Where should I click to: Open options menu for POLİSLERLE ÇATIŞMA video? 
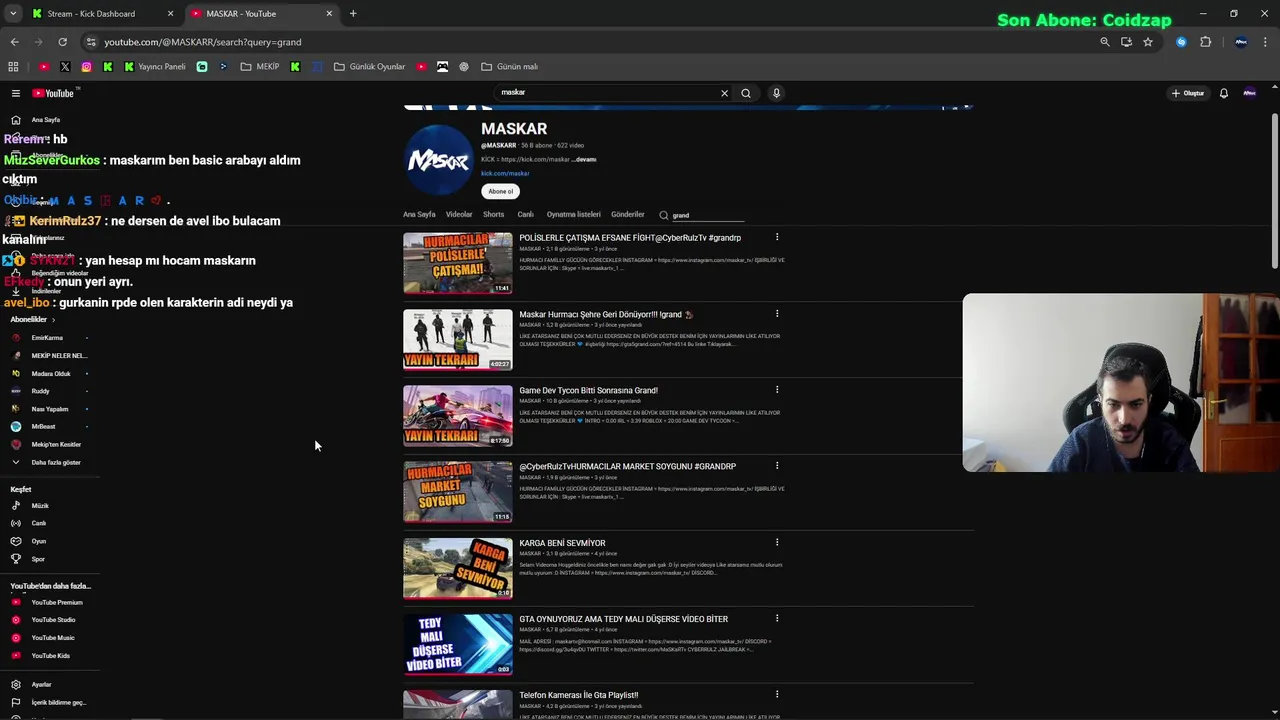777,238
